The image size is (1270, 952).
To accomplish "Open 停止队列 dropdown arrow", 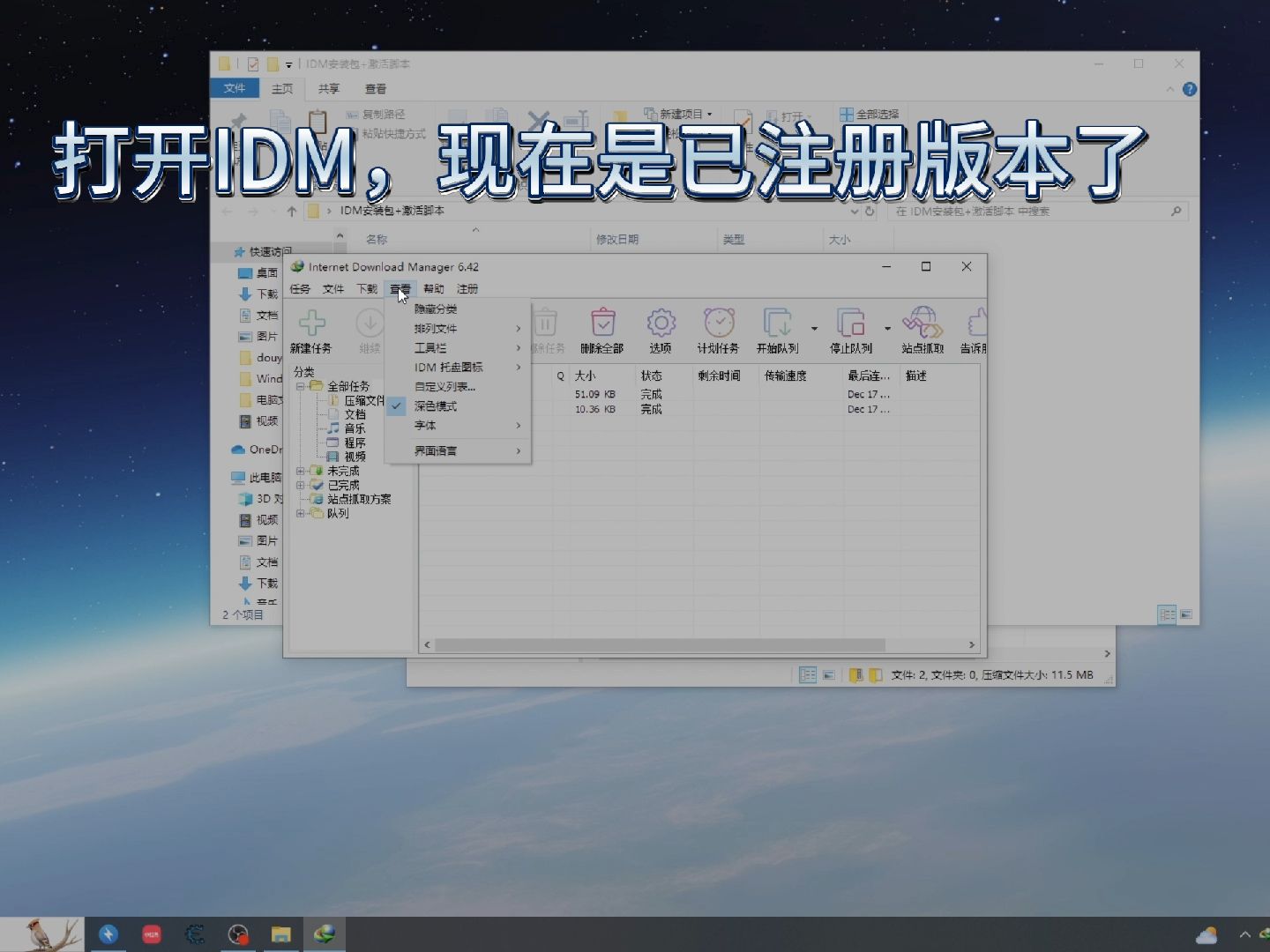I will (x=887, y=328).
